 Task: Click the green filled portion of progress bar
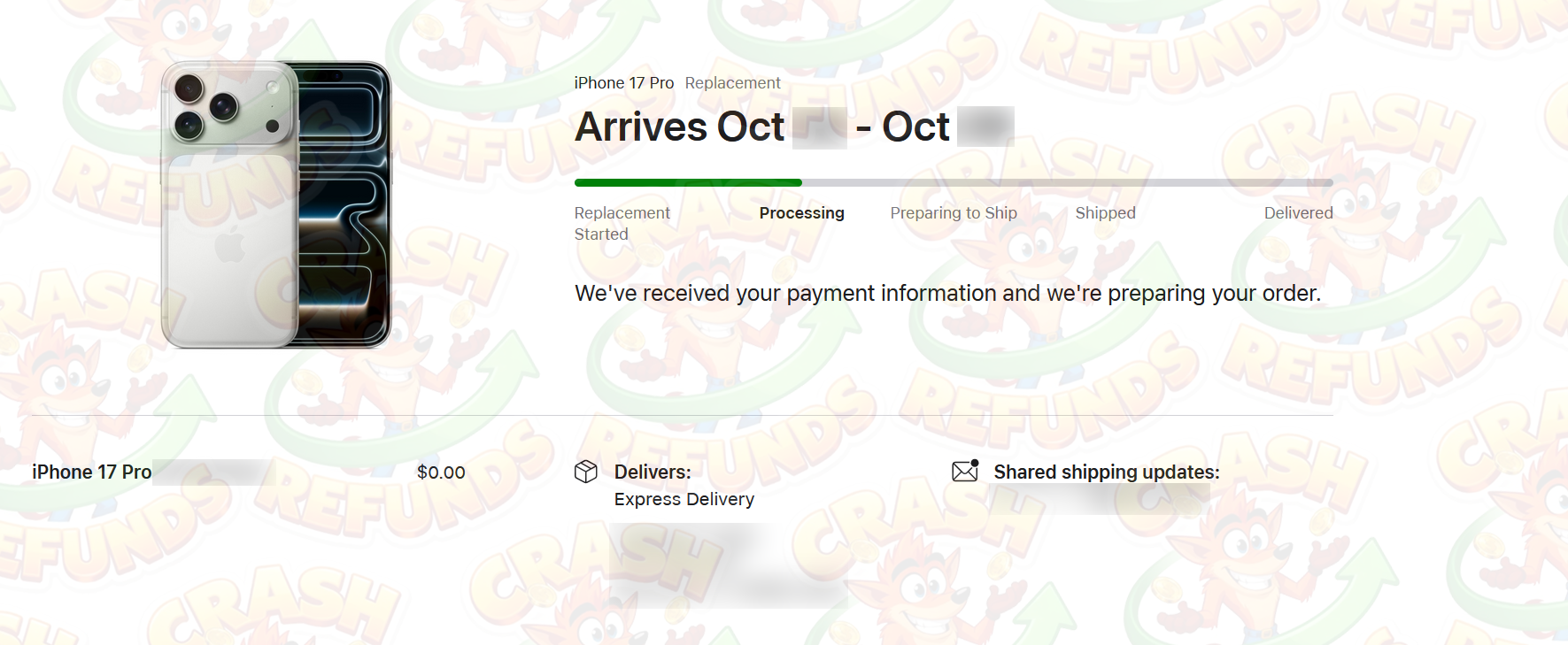click(x=687, y=182)
